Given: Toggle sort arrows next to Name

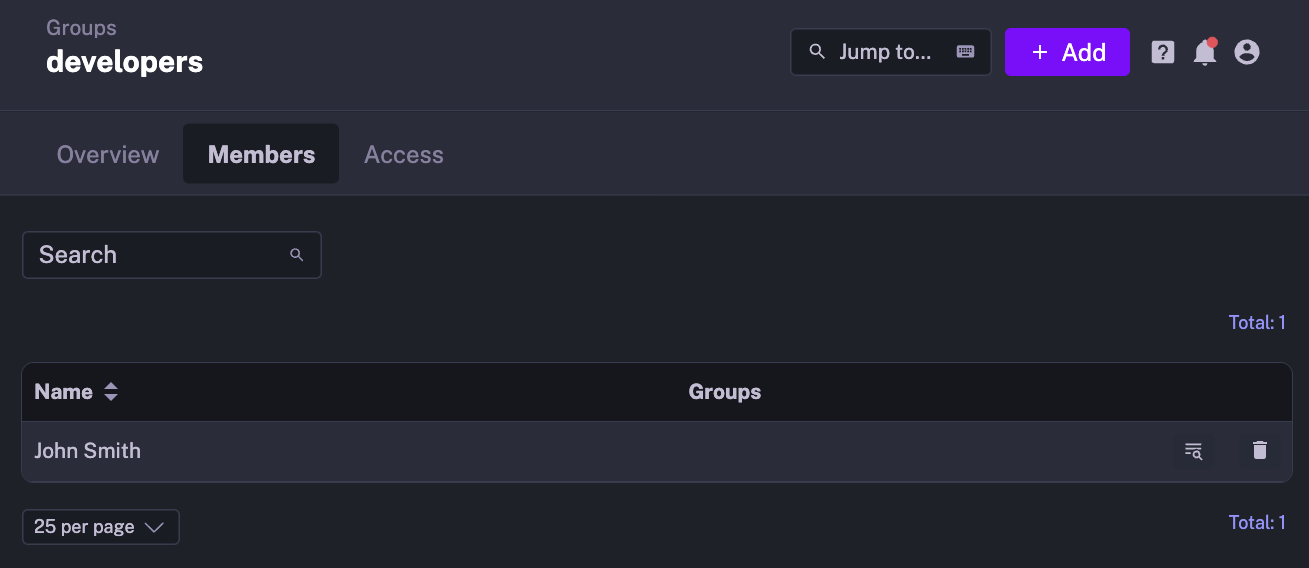Looking at the screenshot, I should pos(111,392).
